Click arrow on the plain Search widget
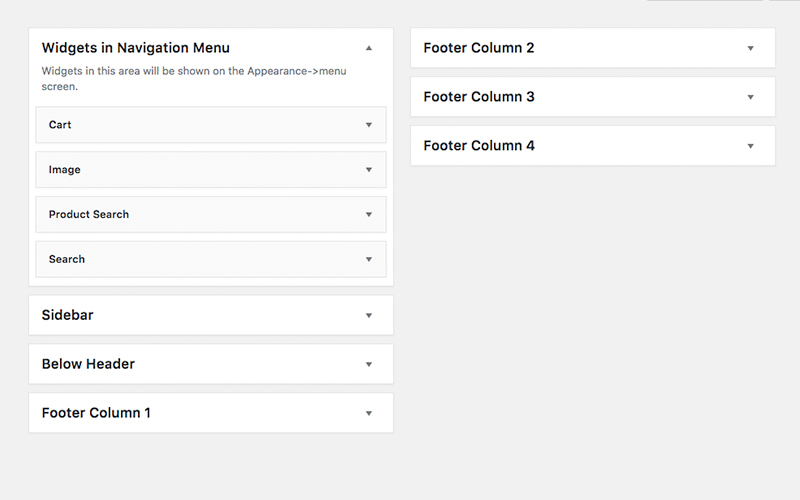Viewport: 800px width, 500px height. 369,259
